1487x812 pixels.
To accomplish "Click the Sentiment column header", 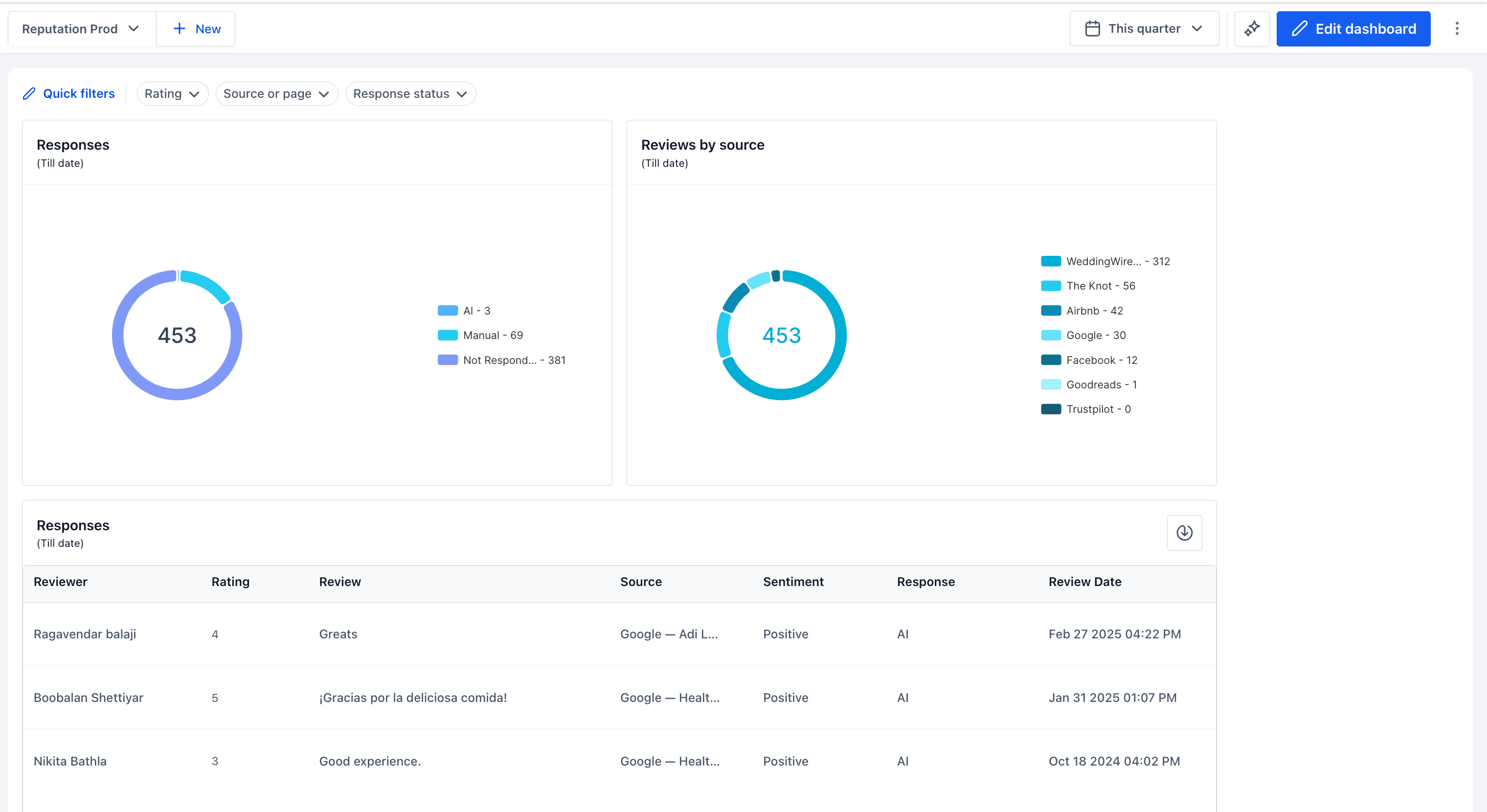I will pos(793,582).
